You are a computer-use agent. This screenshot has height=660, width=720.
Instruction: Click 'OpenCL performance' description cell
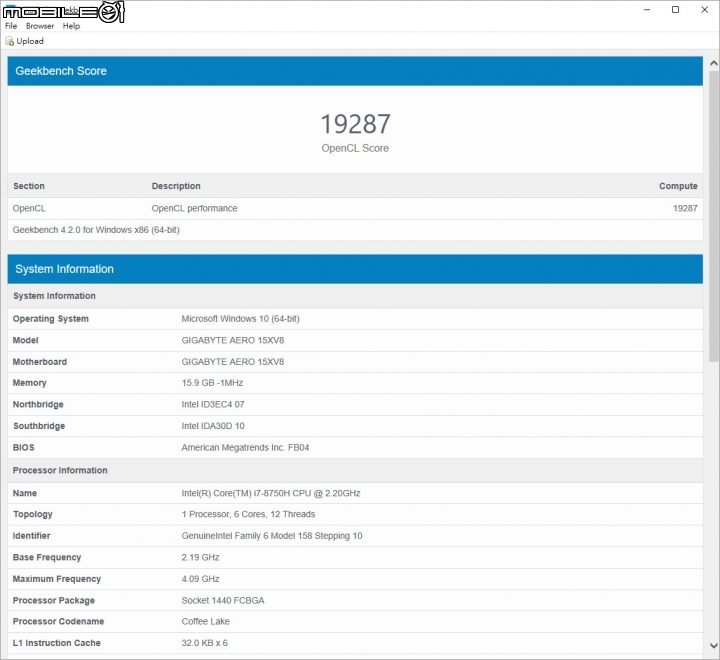pos(194,209)
